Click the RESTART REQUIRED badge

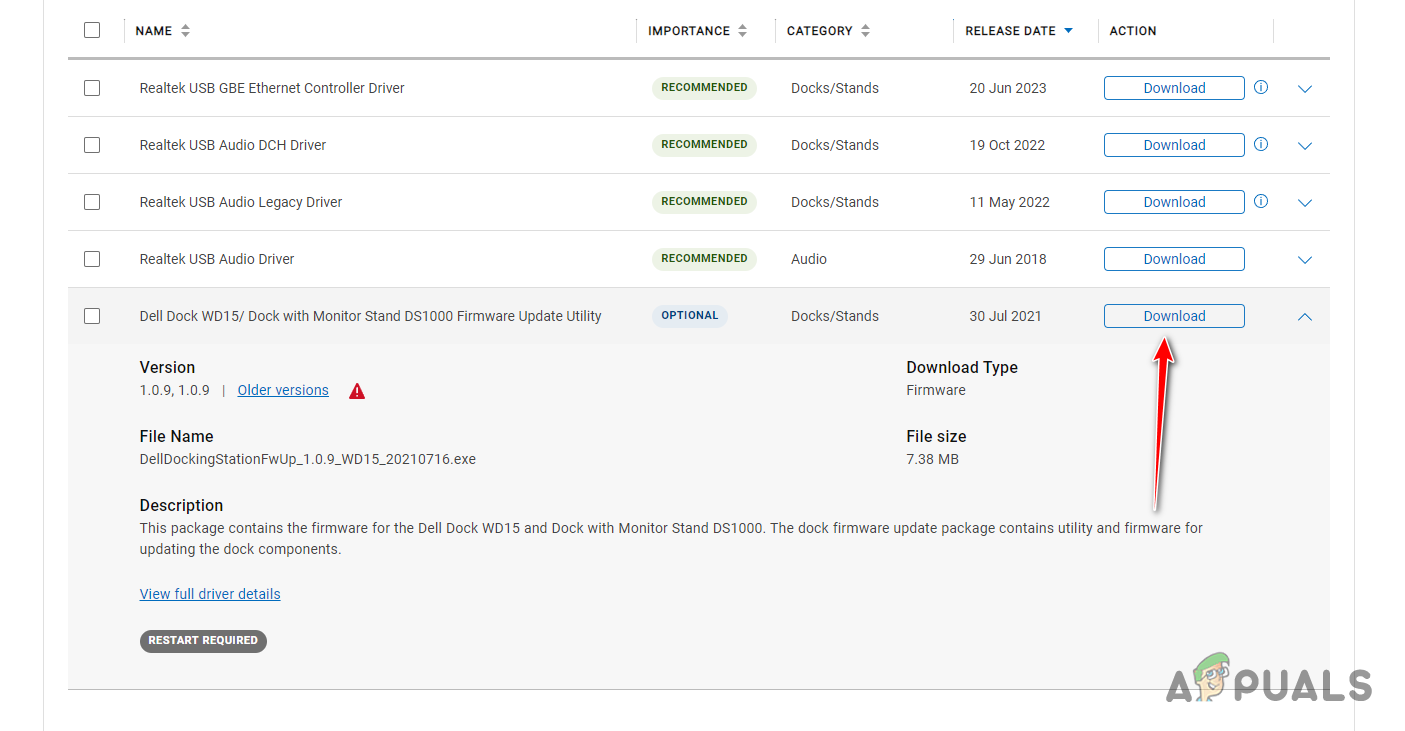[x=203, y=641]
